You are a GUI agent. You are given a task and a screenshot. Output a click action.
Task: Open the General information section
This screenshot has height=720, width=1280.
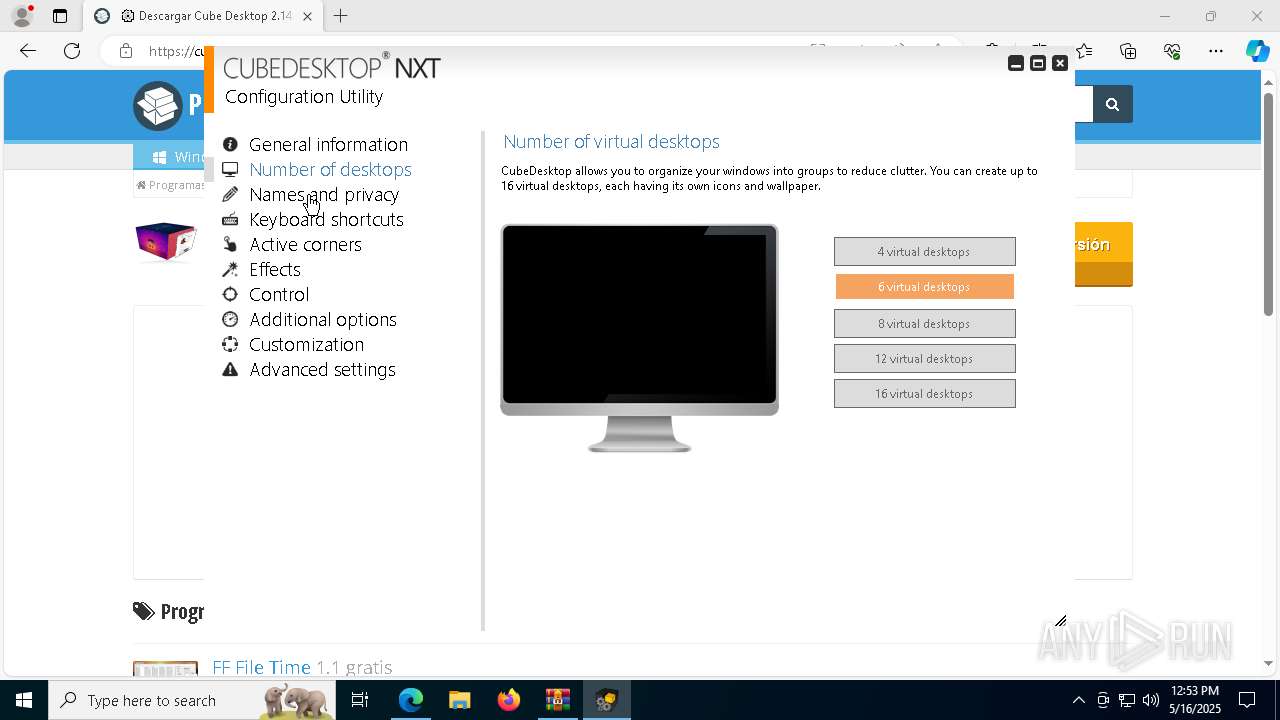(328, 144)
